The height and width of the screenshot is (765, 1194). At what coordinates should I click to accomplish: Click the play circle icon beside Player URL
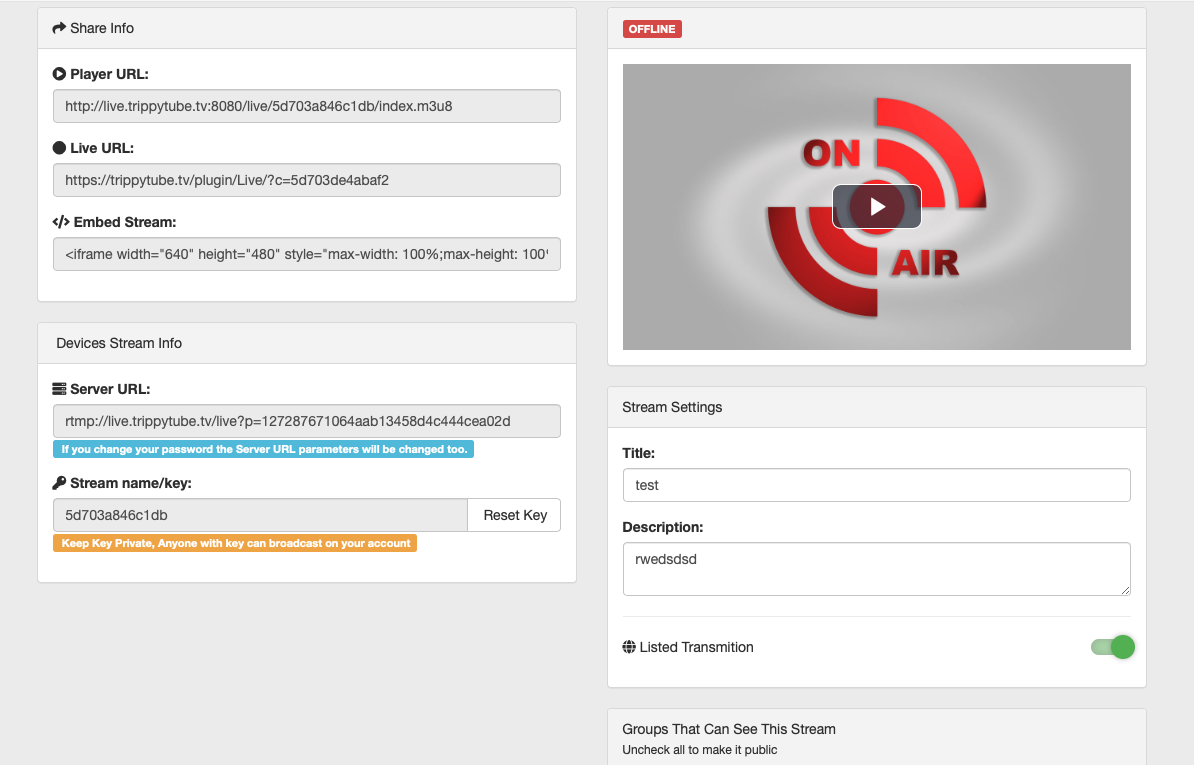tap(59, 74)
